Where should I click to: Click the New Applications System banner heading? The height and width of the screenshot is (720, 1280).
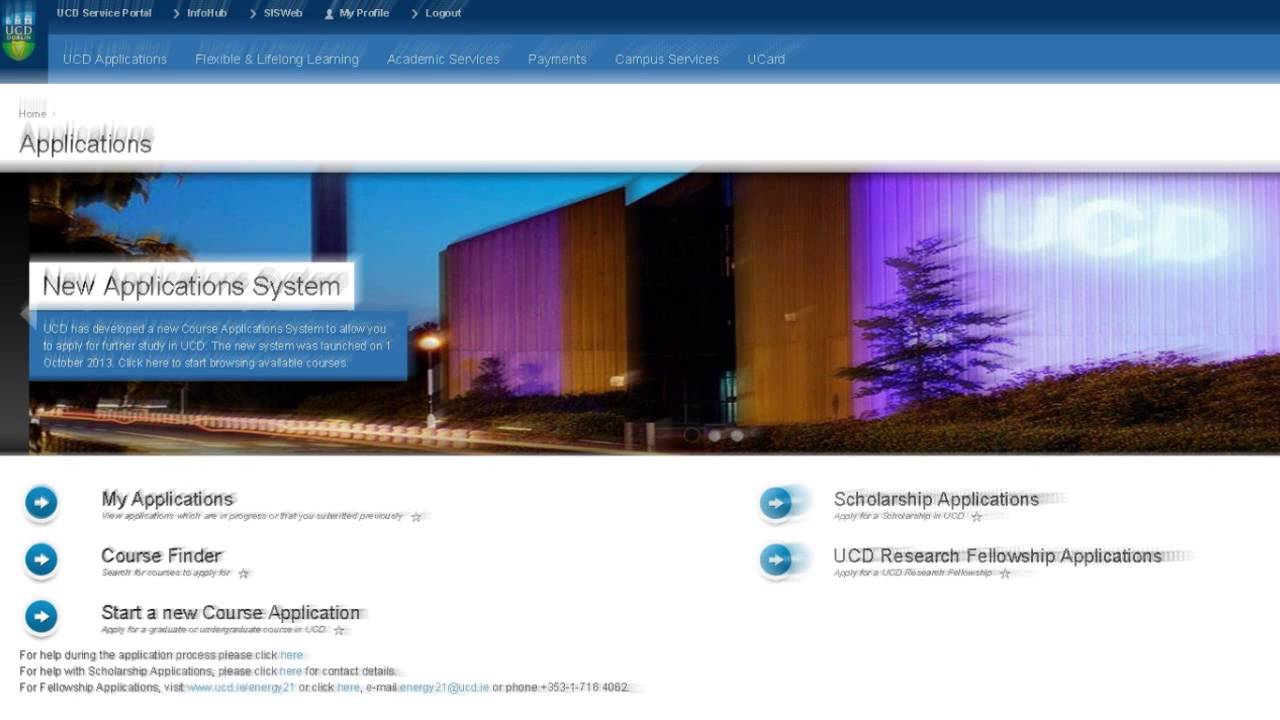click(191, 286)
